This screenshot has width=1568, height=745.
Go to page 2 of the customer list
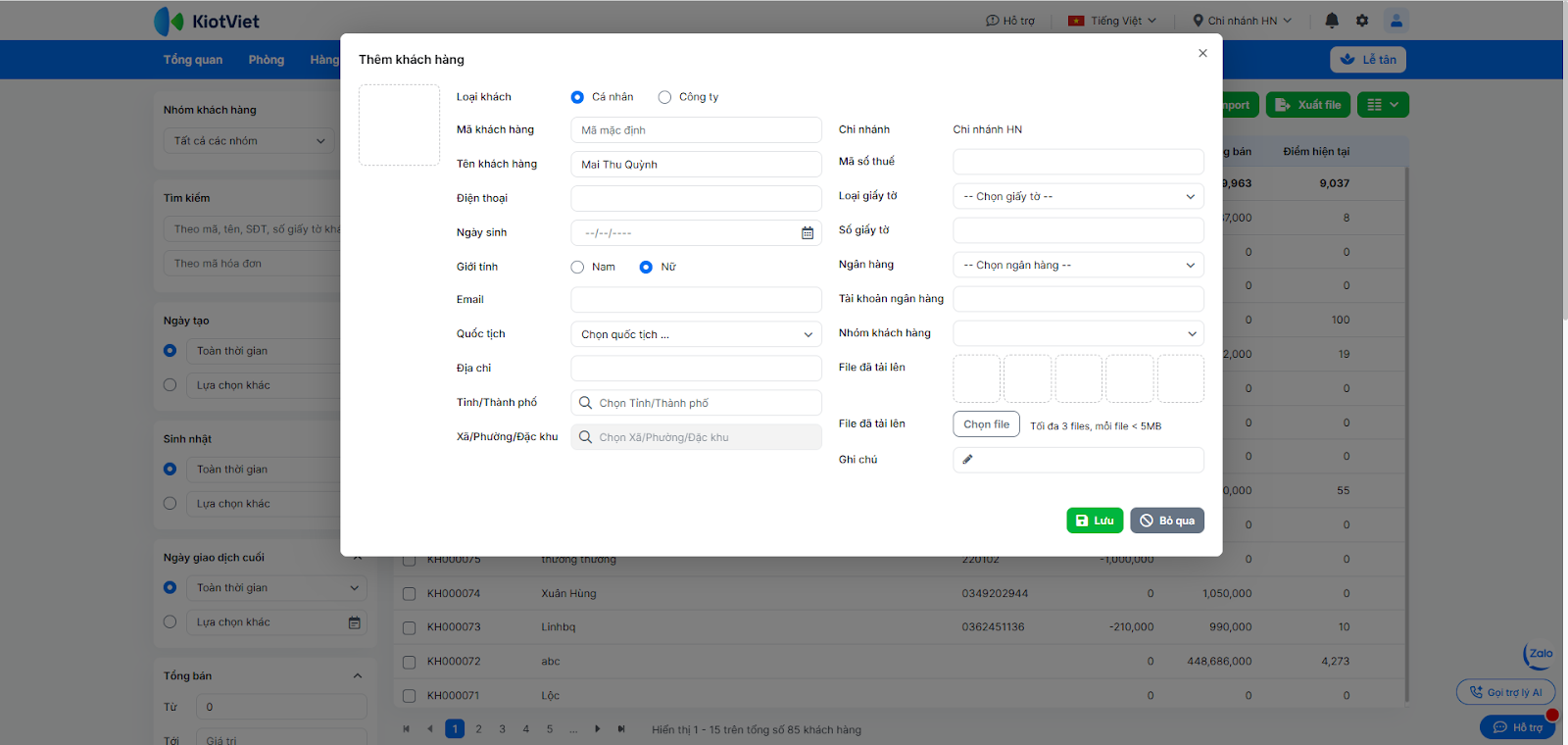pos(478,729)
